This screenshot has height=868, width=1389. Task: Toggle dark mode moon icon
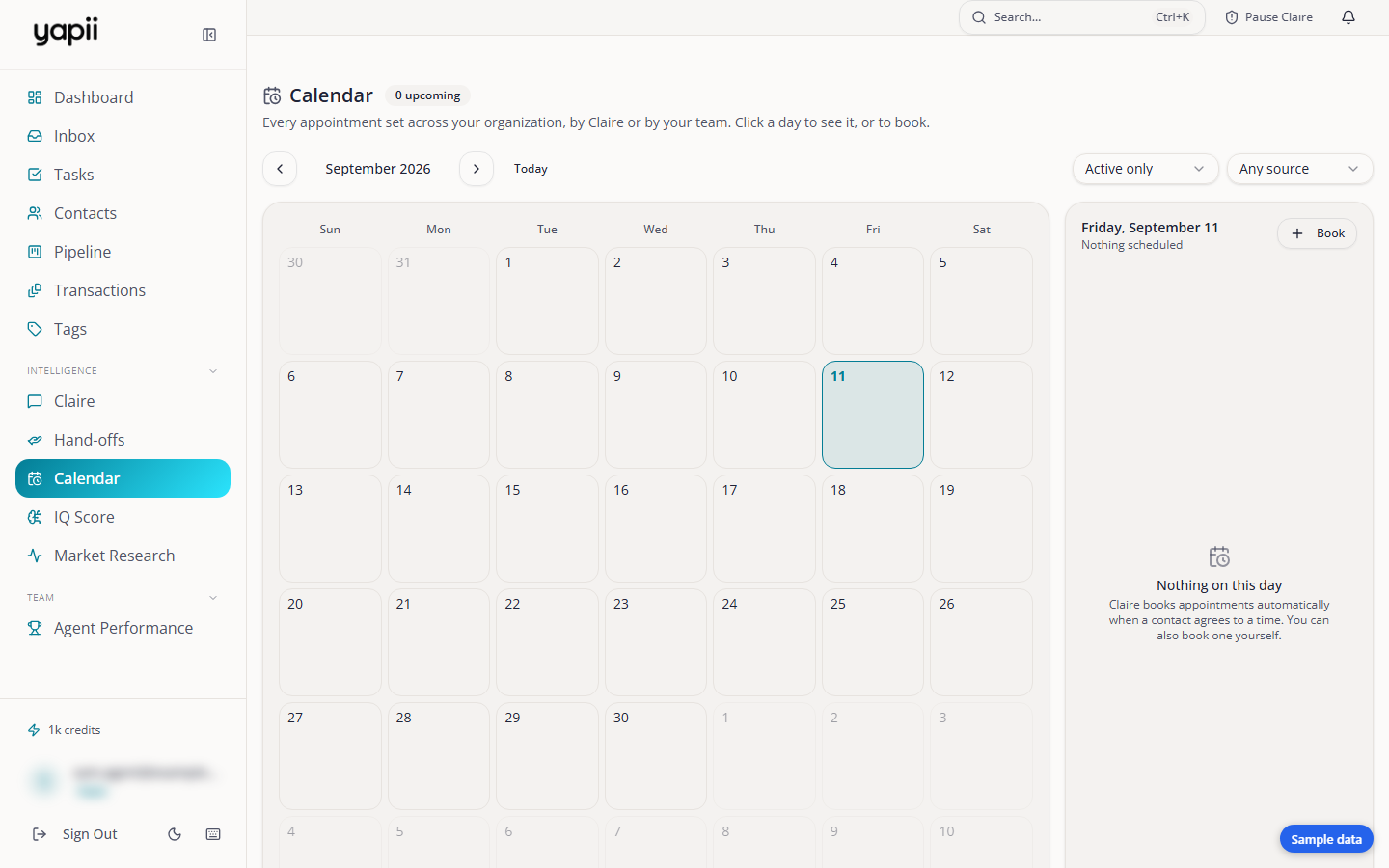(x=175, y=834)
